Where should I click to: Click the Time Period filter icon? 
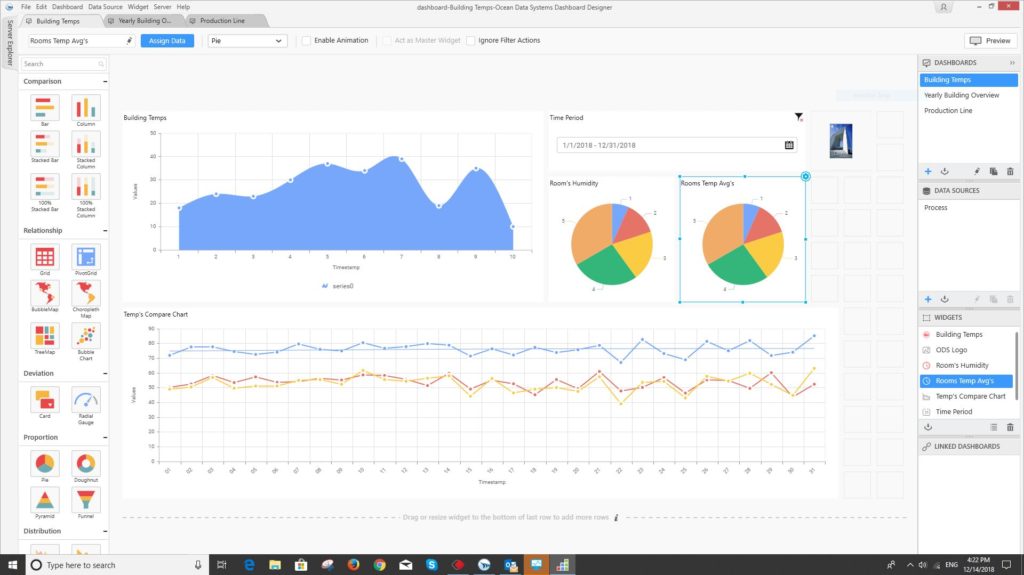click(799, 117)
